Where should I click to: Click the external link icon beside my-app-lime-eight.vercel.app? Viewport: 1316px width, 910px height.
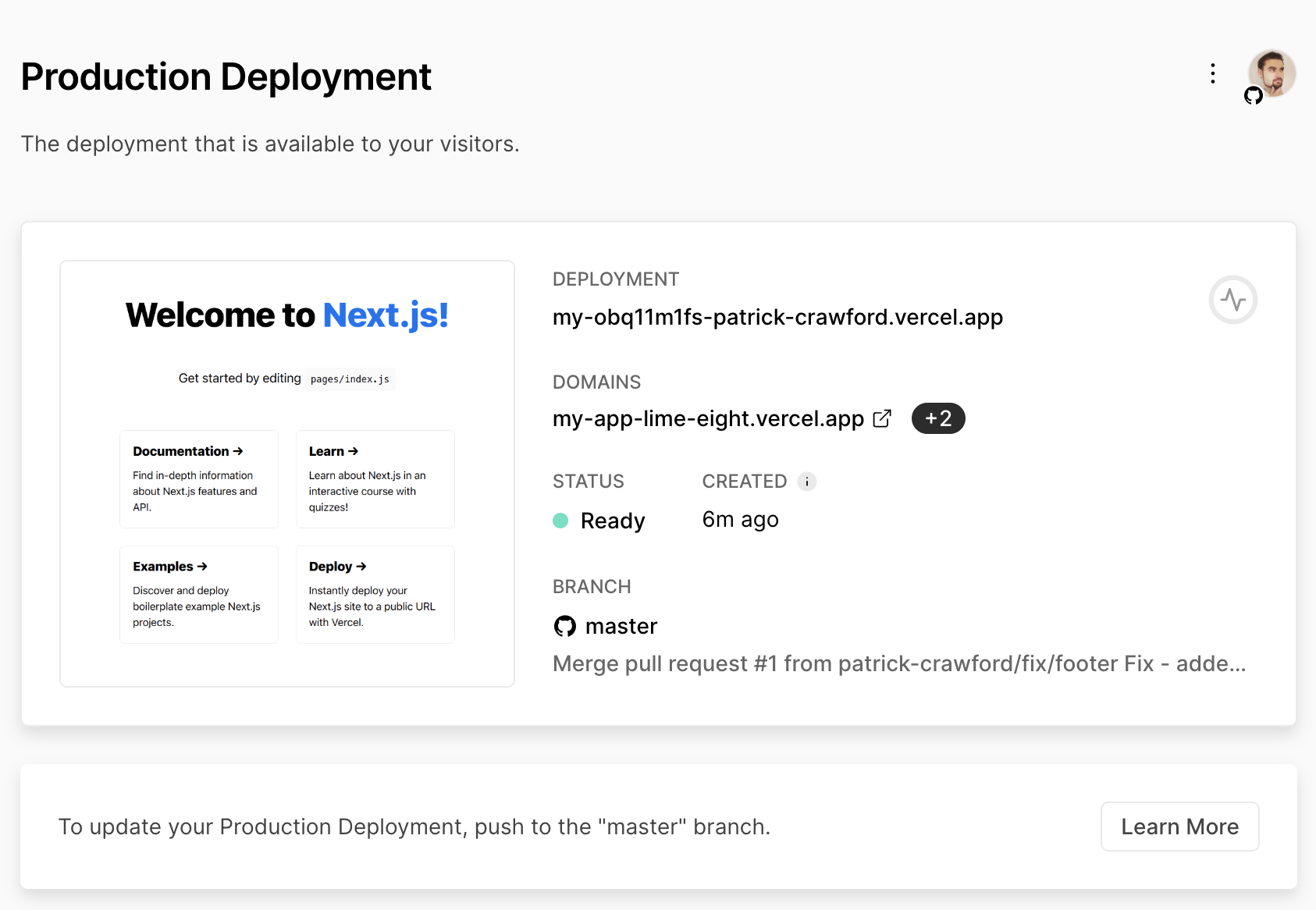[x=882, y=418]
